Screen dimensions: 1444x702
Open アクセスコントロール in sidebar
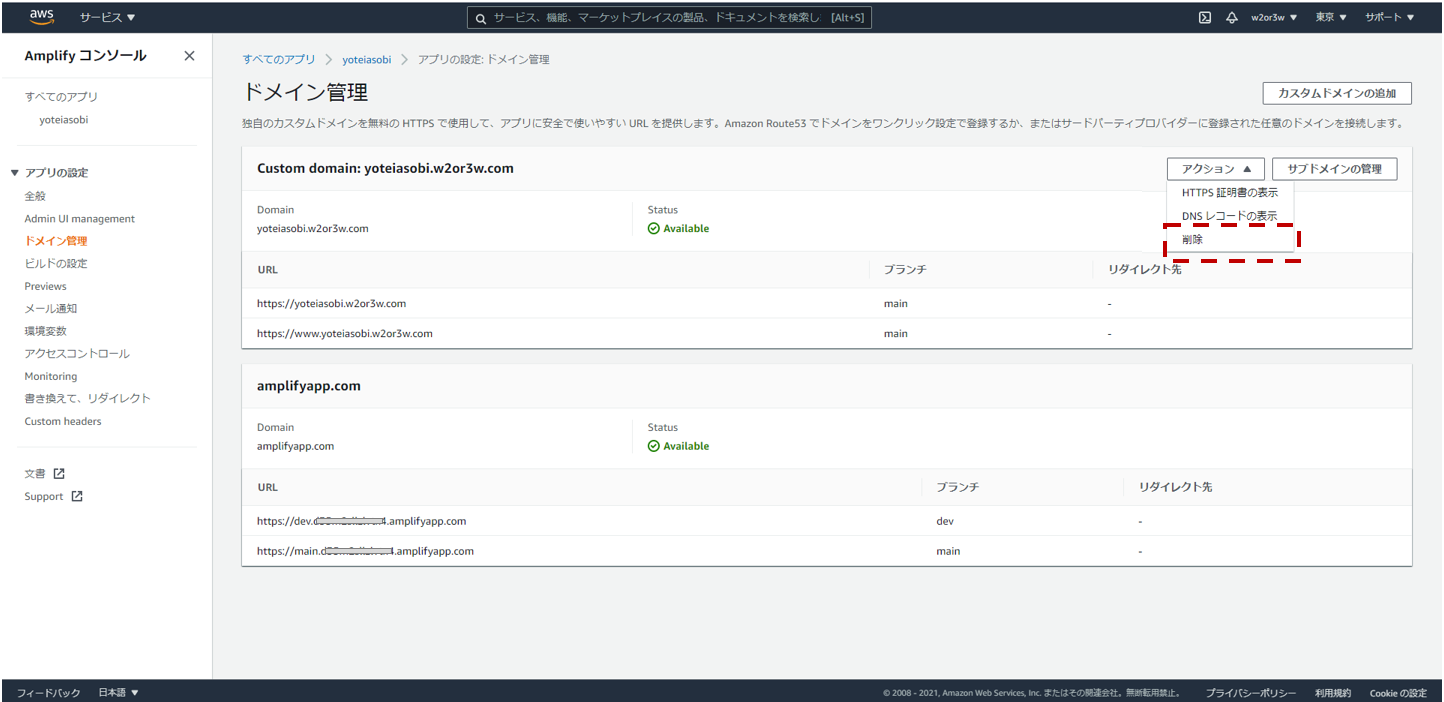77,354
